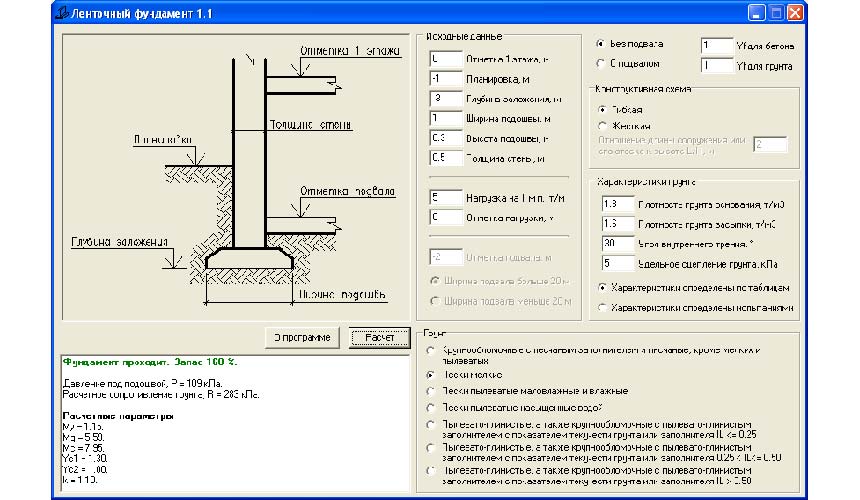860x500 pixels.
Task: Click the Ширина подошвы input field
Action: (x=444, y=118)
